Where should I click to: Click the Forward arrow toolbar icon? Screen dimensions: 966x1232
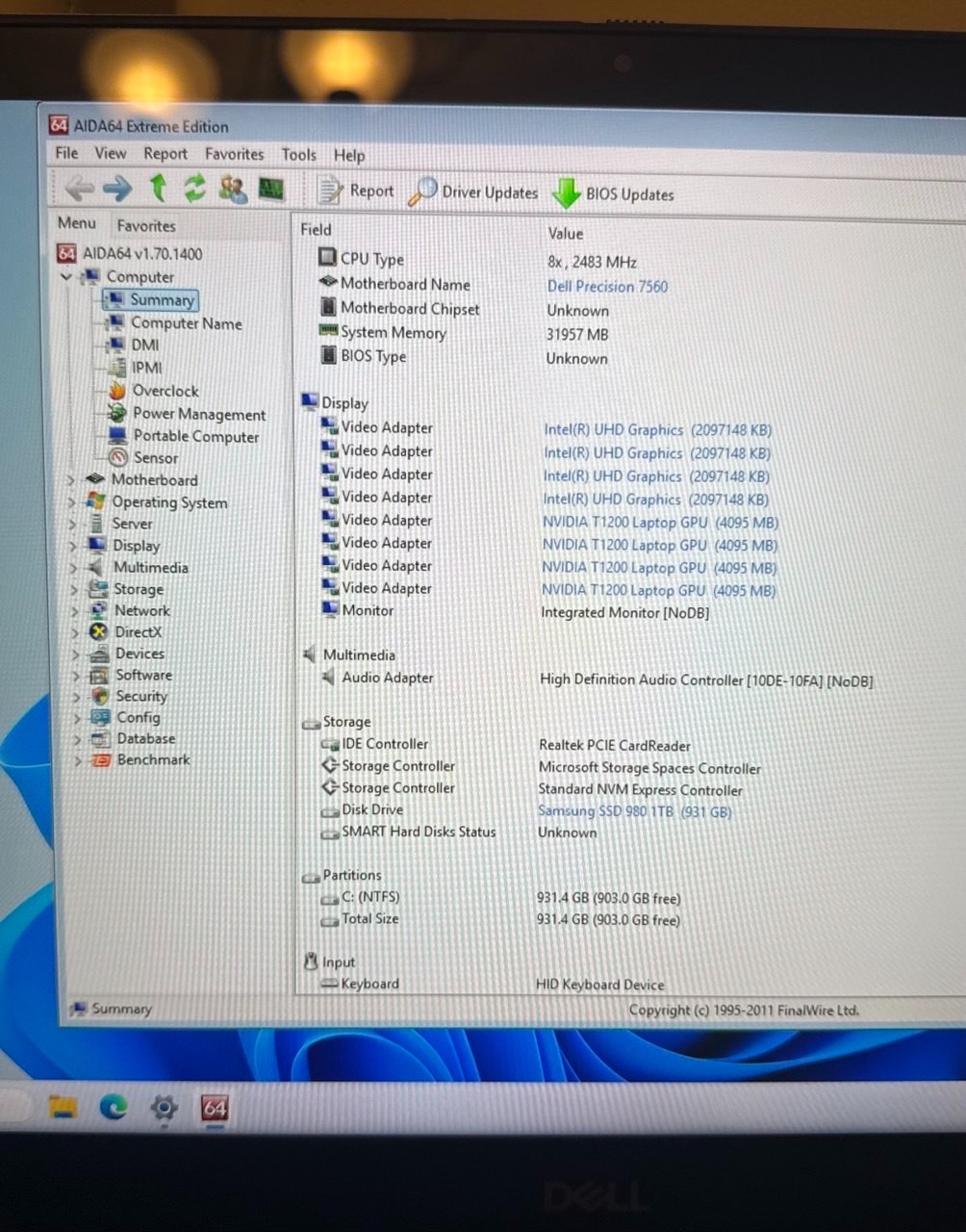117,188
